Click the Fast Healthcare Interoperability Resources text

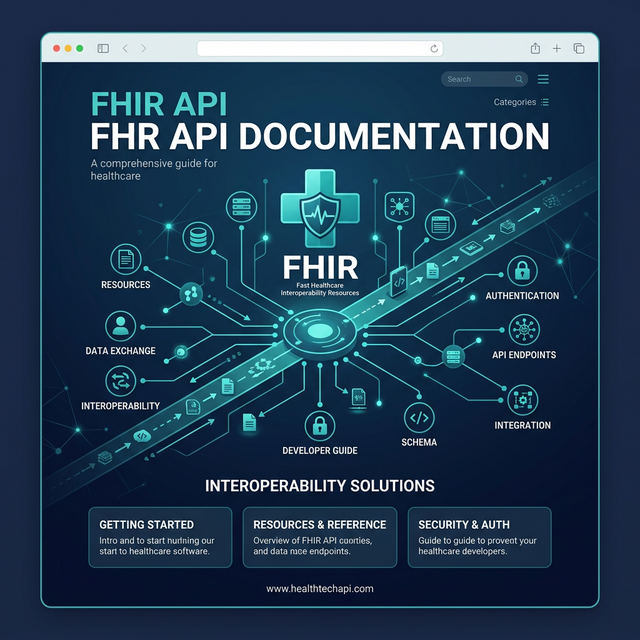coord(320,289)
